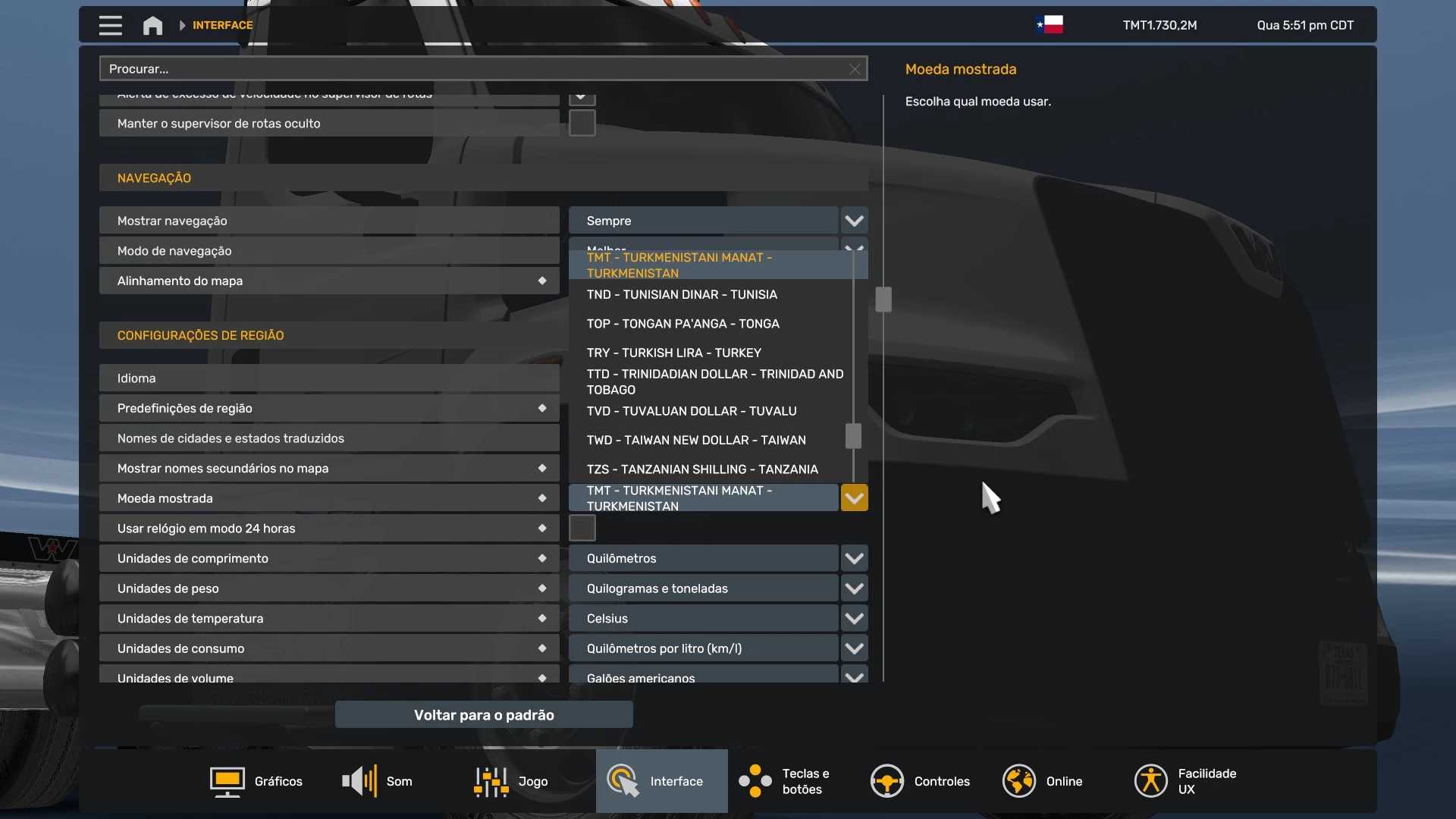This screenshot has height=819, width=1456.
Task: Click Voltar para o padrão button
Action: pos(484,715)
